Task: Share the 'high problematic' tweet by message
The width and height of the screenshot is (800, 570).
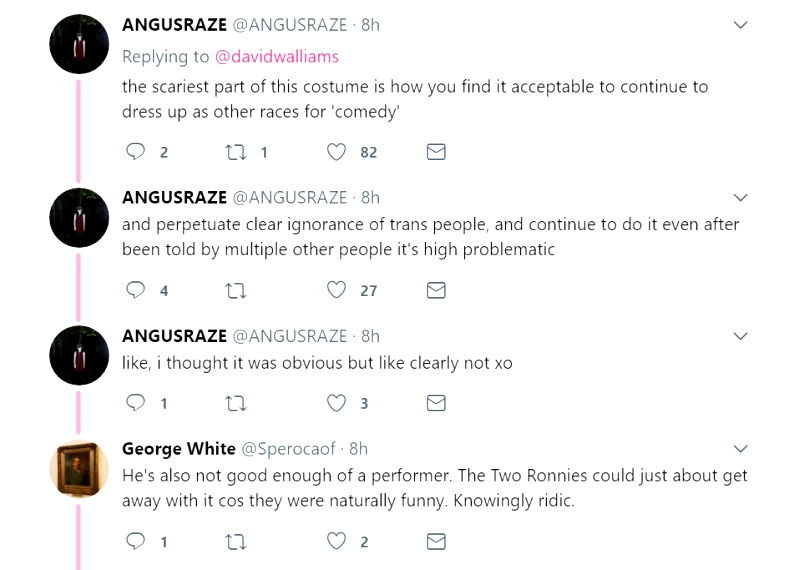Action: pyautogui.click(x=436, y=290)
